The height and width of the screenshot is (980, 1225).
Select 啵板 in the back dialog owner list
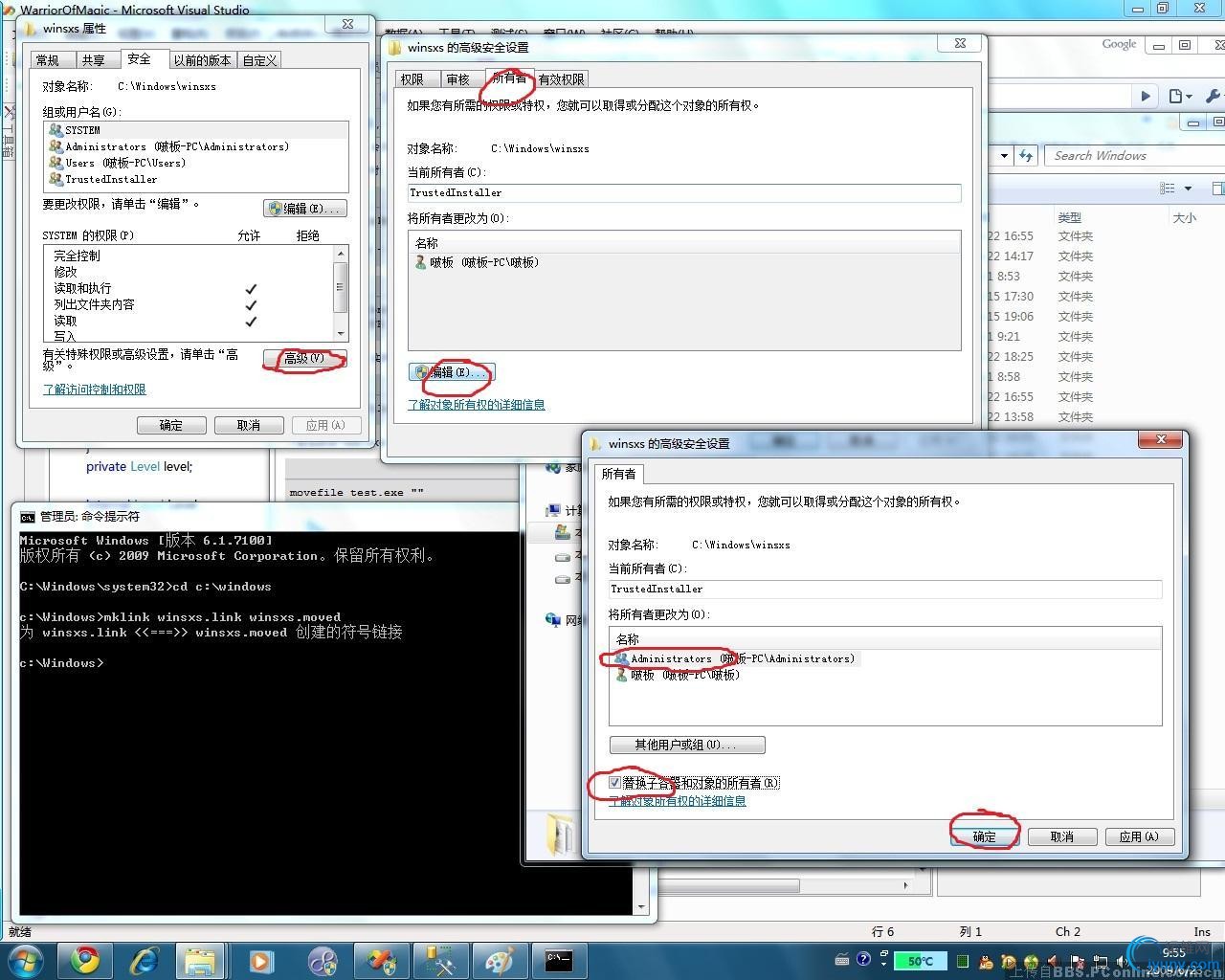tap(477, 262)
